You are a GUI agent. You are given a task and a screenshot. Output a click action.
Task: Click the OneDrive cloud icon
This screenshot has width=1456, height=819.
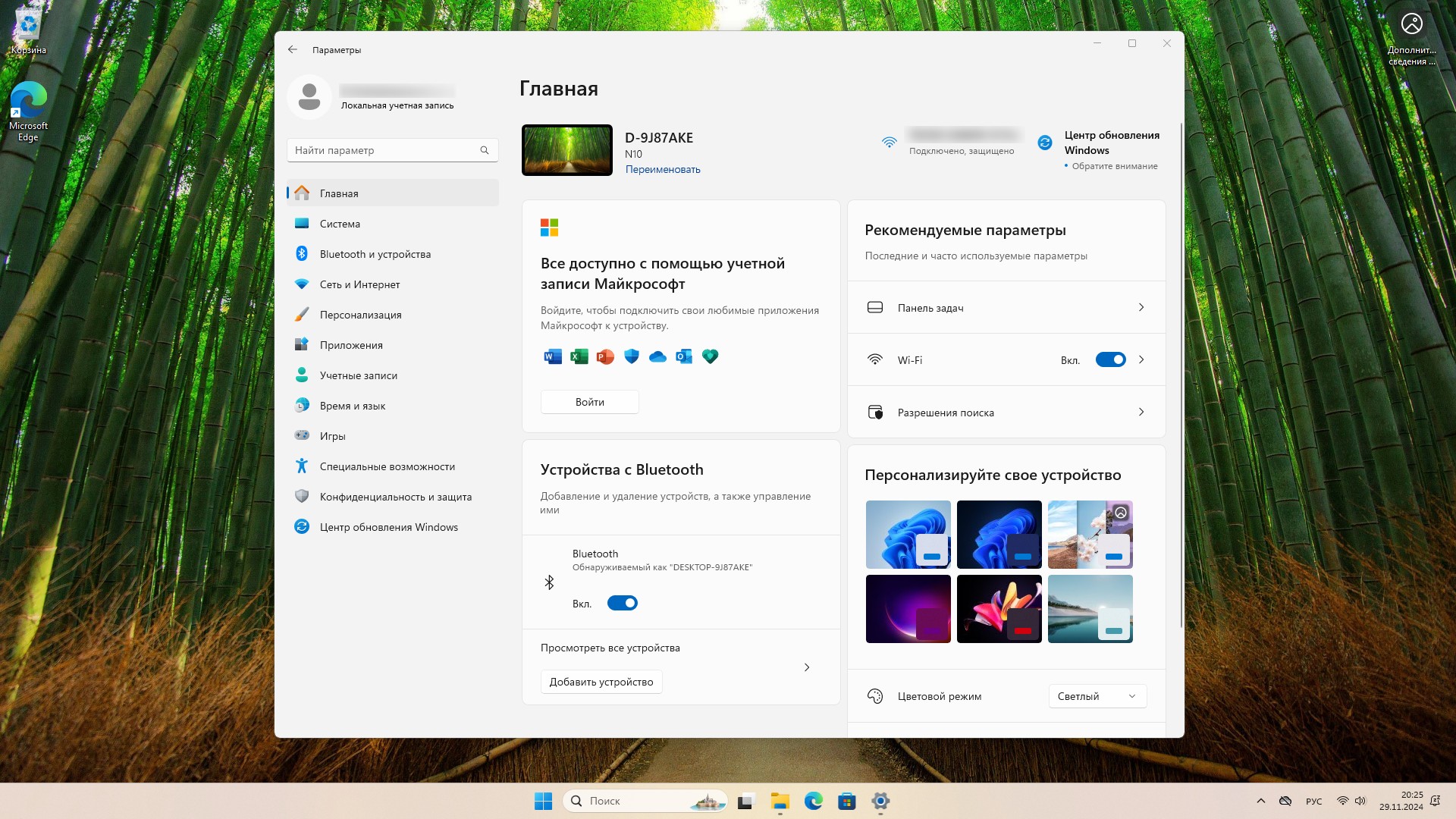[657, 356]
